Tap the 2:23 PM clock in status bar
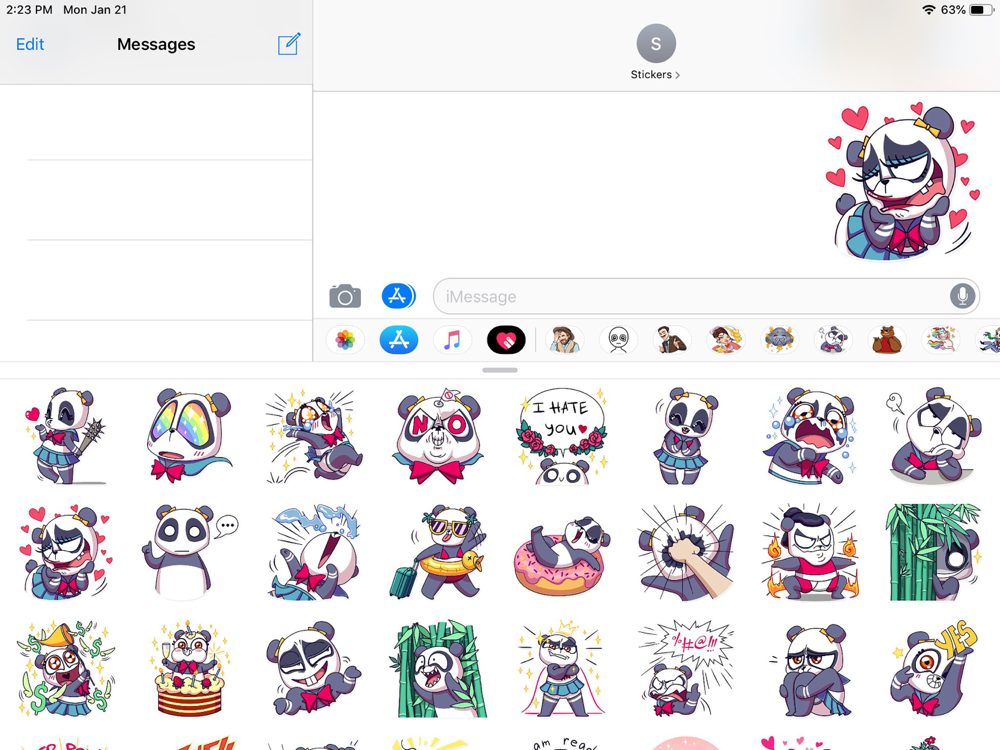Viewport: 1000px width, 750px height. (x=29, y=10)
